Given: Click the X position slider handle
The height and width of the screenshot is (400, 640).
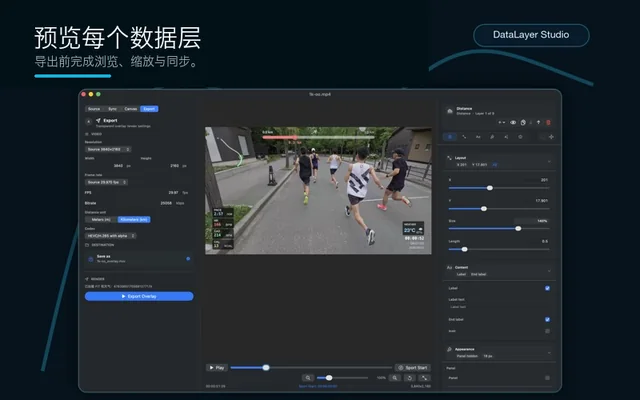Looking at the screenshot, I should pos(490,188).
